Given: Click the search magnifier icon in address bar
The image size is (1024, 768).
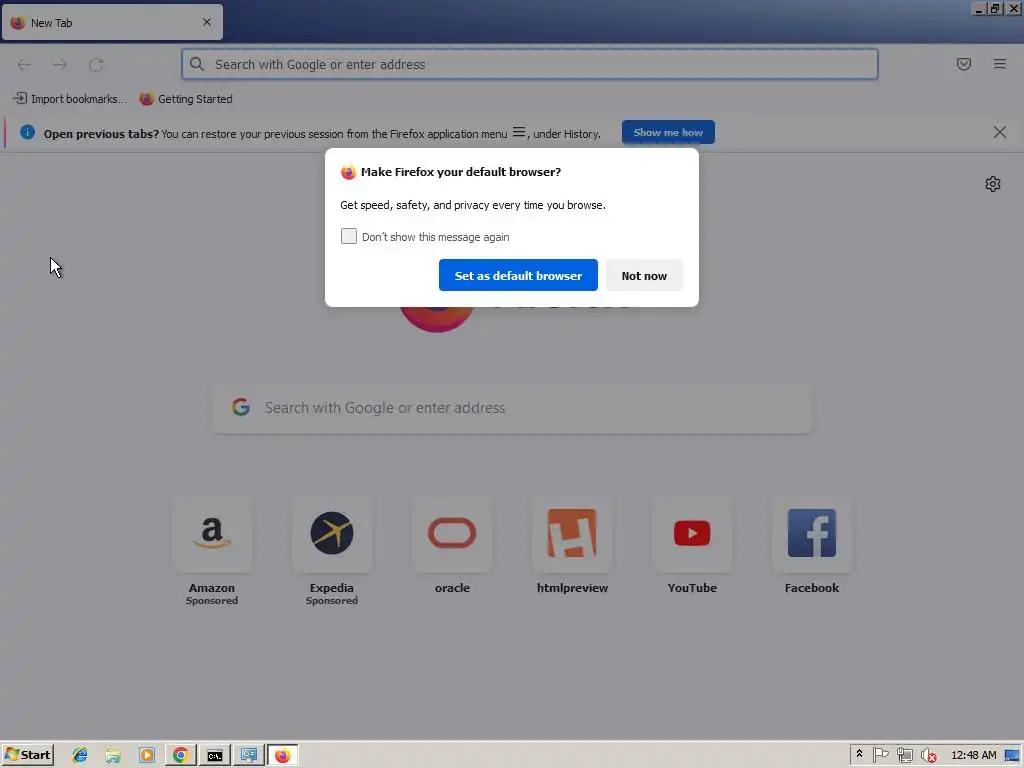Looking at the screenshot, I should 197,64.
